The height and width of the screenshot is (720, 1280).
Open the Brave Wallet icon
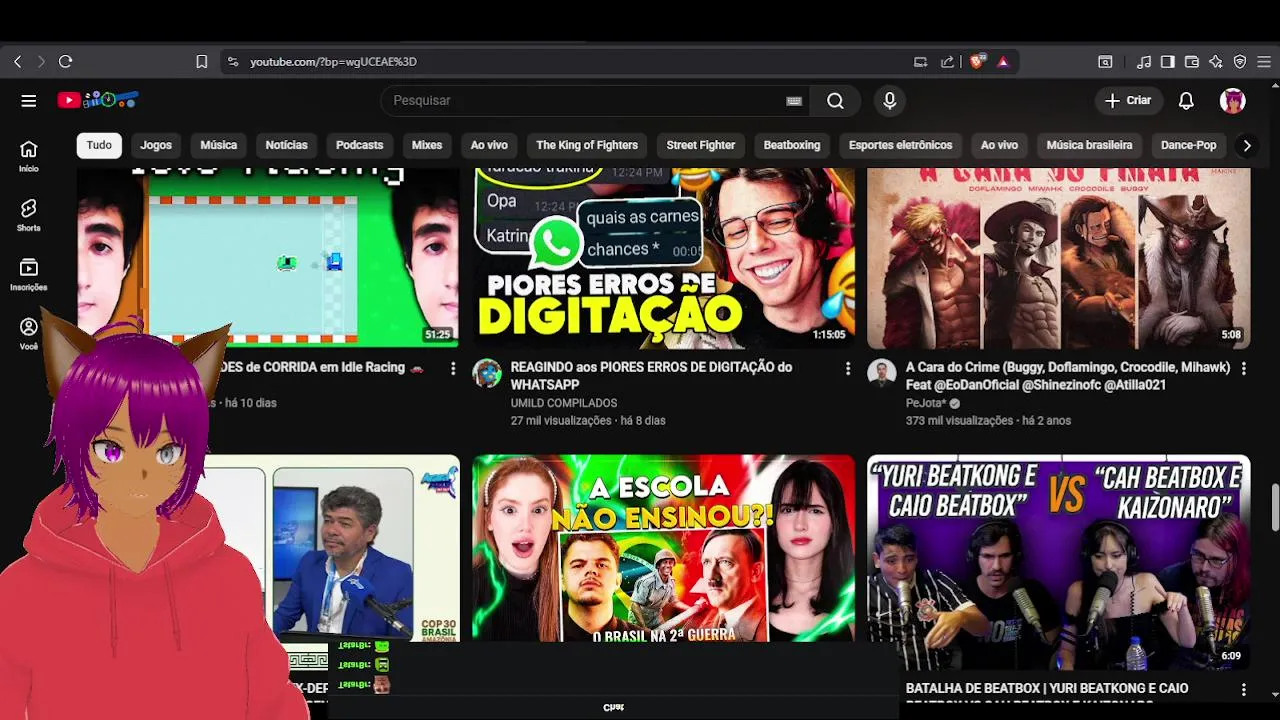tap(1192, 62)
